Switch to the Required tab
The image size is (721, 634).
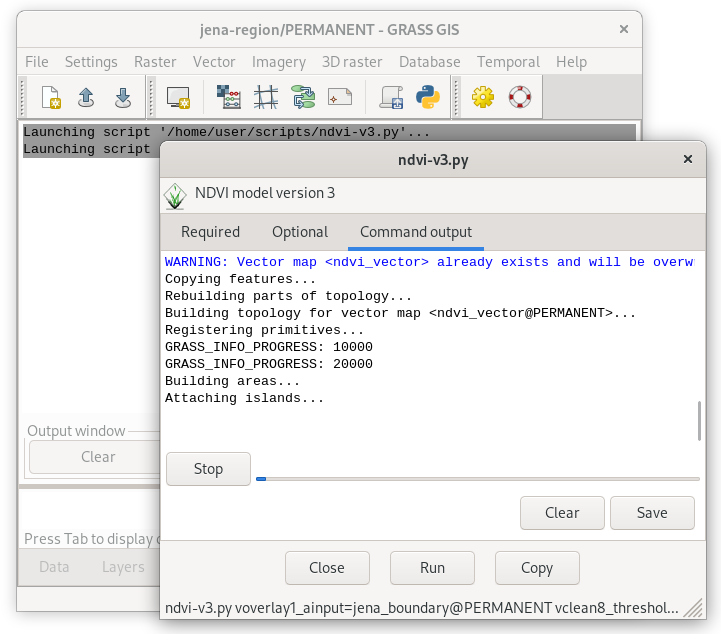point(210,232)
